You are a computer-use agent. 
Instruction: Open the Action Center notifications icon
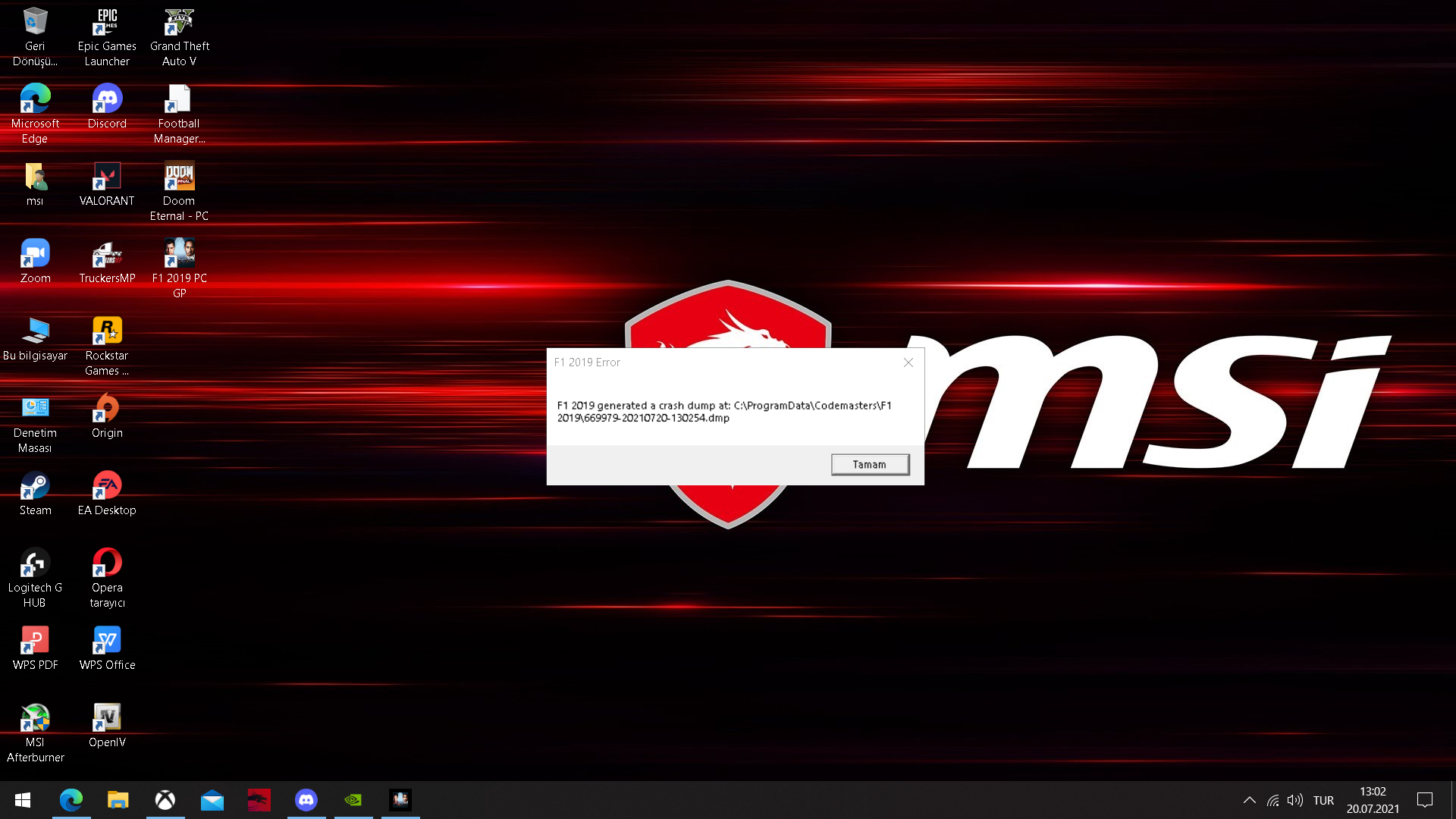pyautogui.click(x=1425, y=800)
